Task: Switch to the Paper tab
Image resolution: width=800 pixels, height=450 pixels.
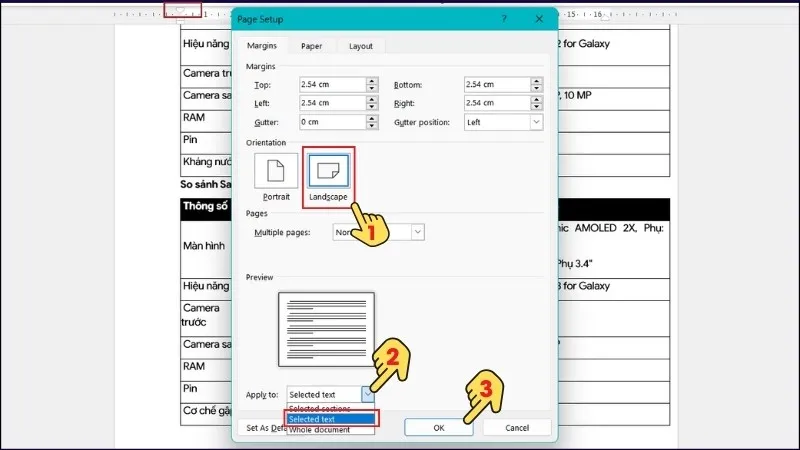Action: coord(311,46)
